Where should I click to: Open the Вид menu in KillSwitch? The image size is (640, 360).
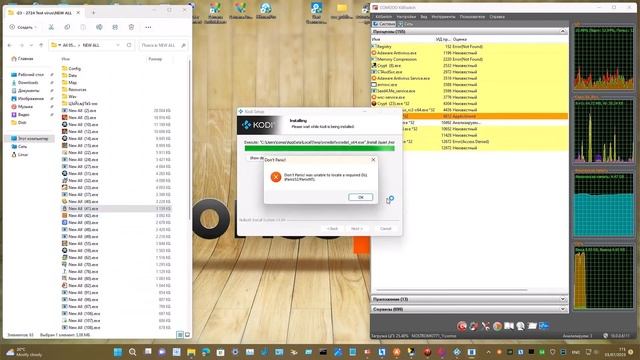point(424,17)
